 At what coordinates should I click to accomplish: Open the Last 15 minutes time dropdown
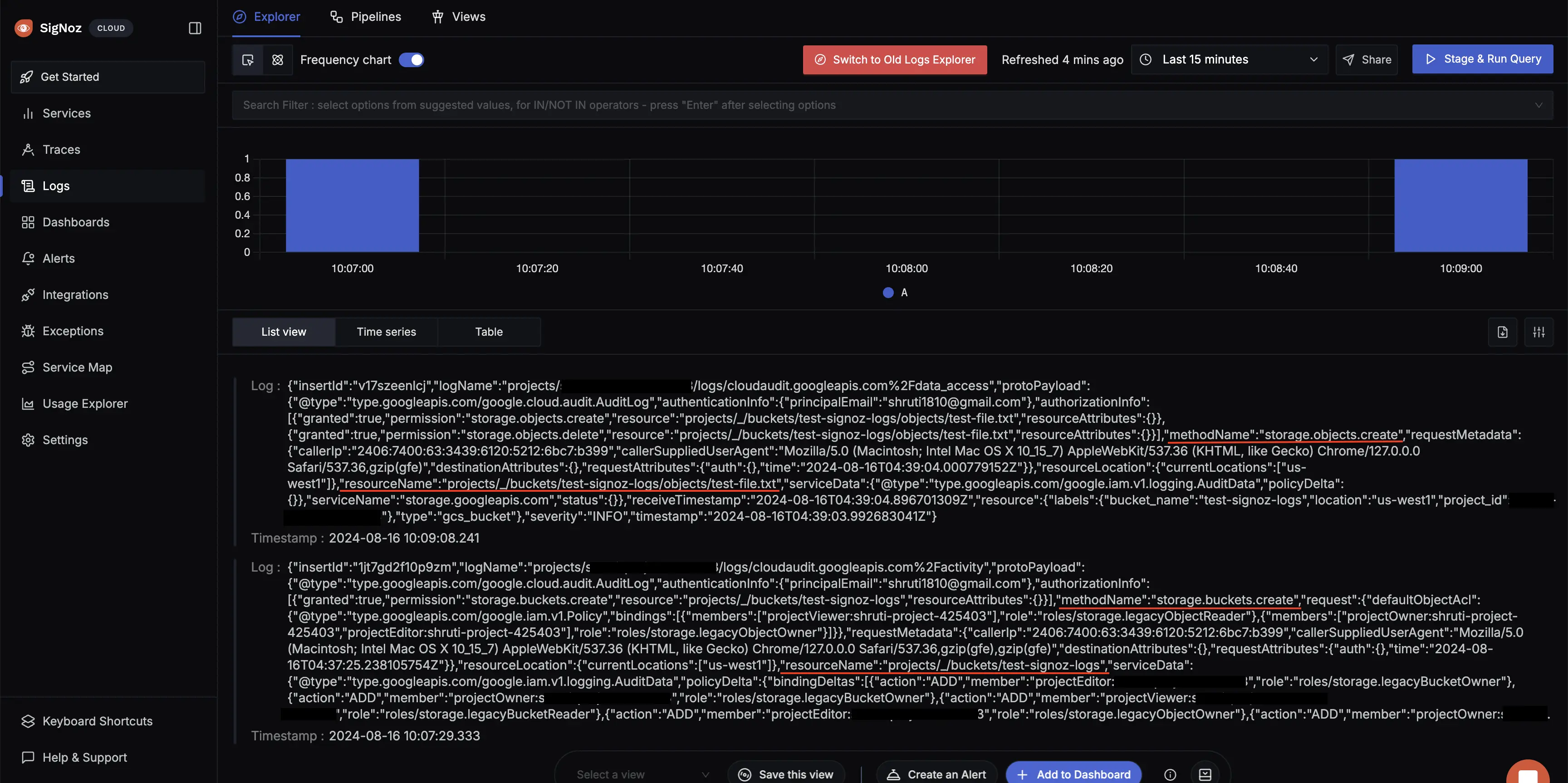[x=1230, y=59]
